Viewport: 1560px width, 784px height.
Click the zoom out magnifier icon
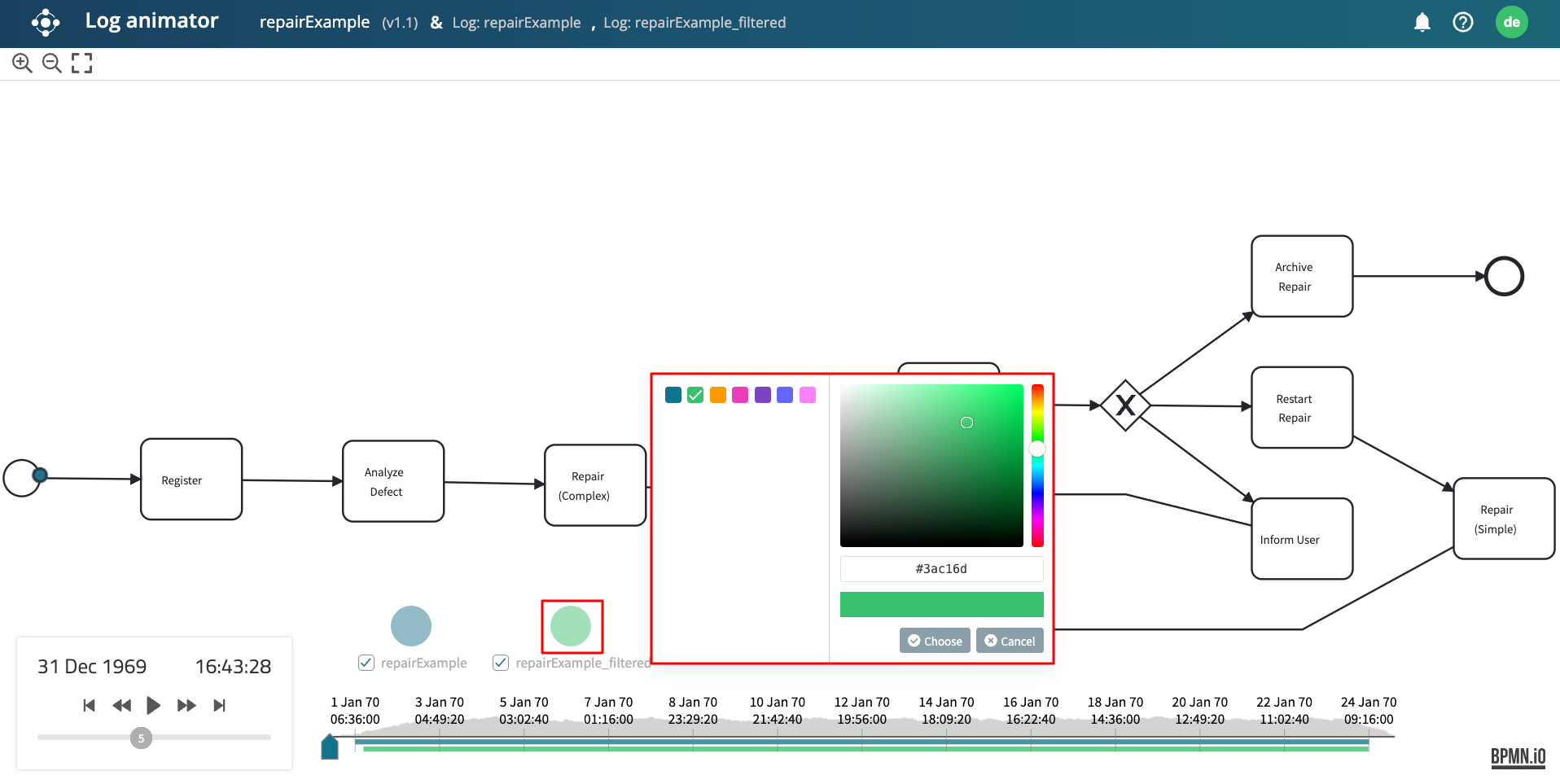[51, 64]
